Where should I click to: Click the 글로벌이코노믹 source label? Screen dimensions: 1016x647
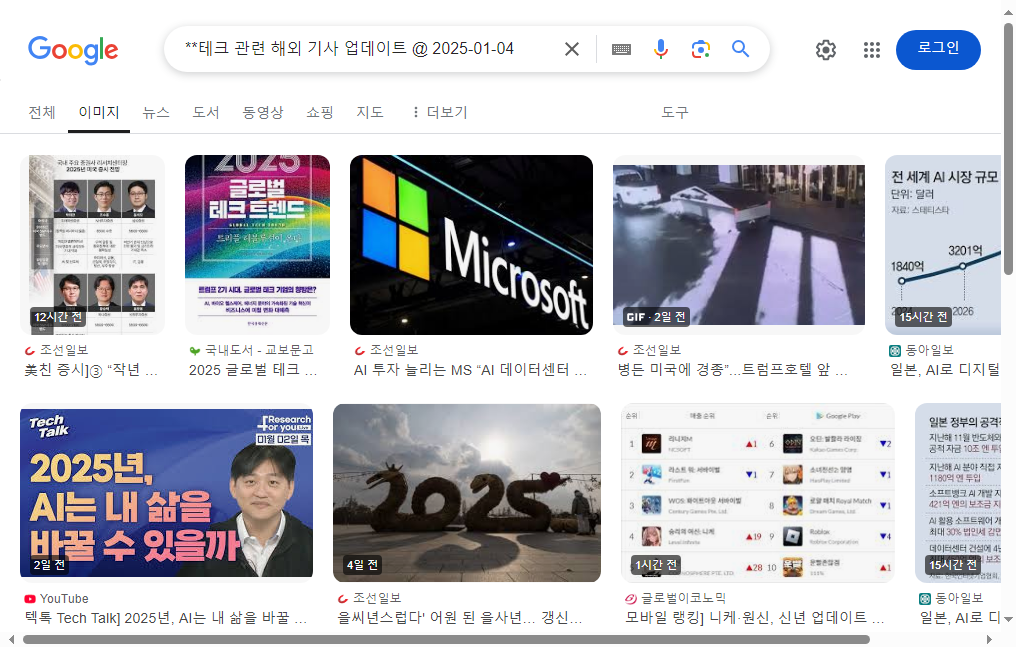coord(684,598)
